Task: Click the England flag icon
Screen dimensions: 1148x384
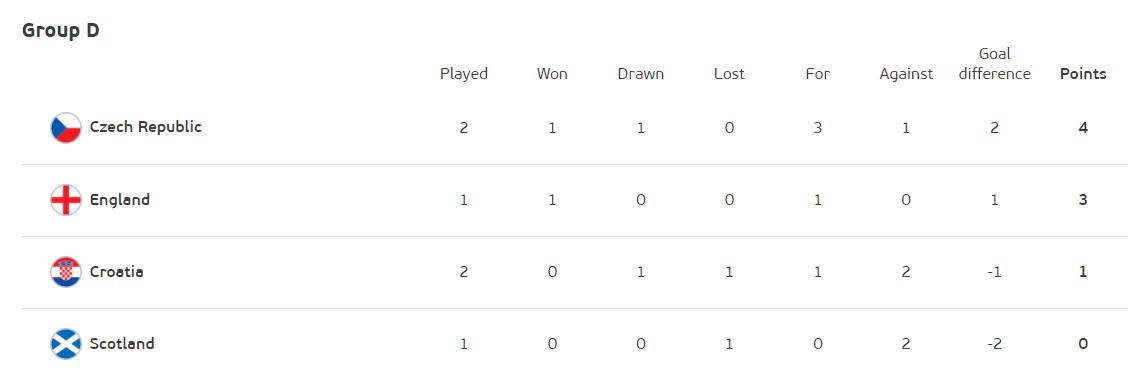Action: click(66, 199)
